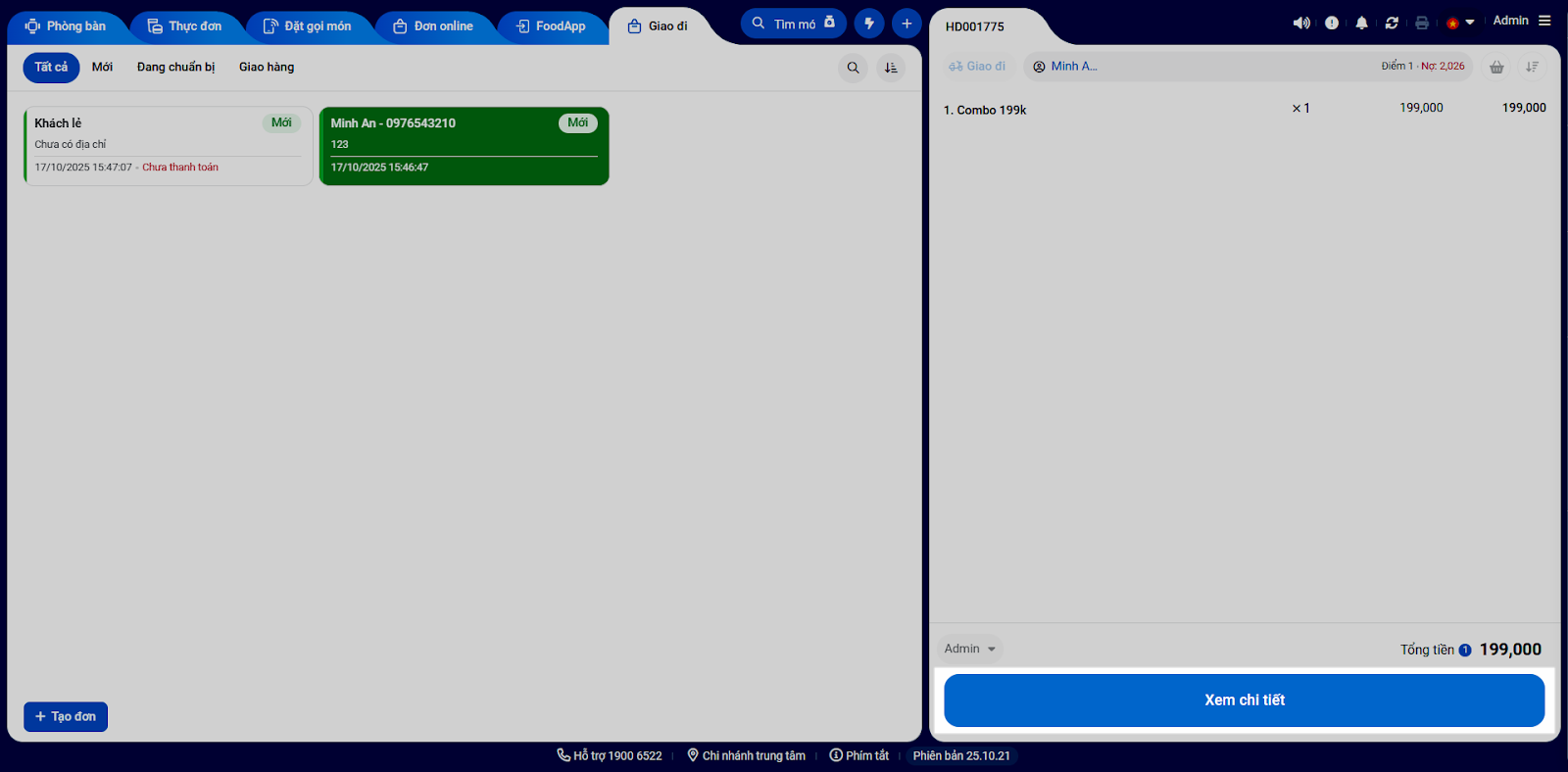The height and width of the screenshot is (772, 1568).
Task: Click the shopping basket icon
Action: [1496, 67]
